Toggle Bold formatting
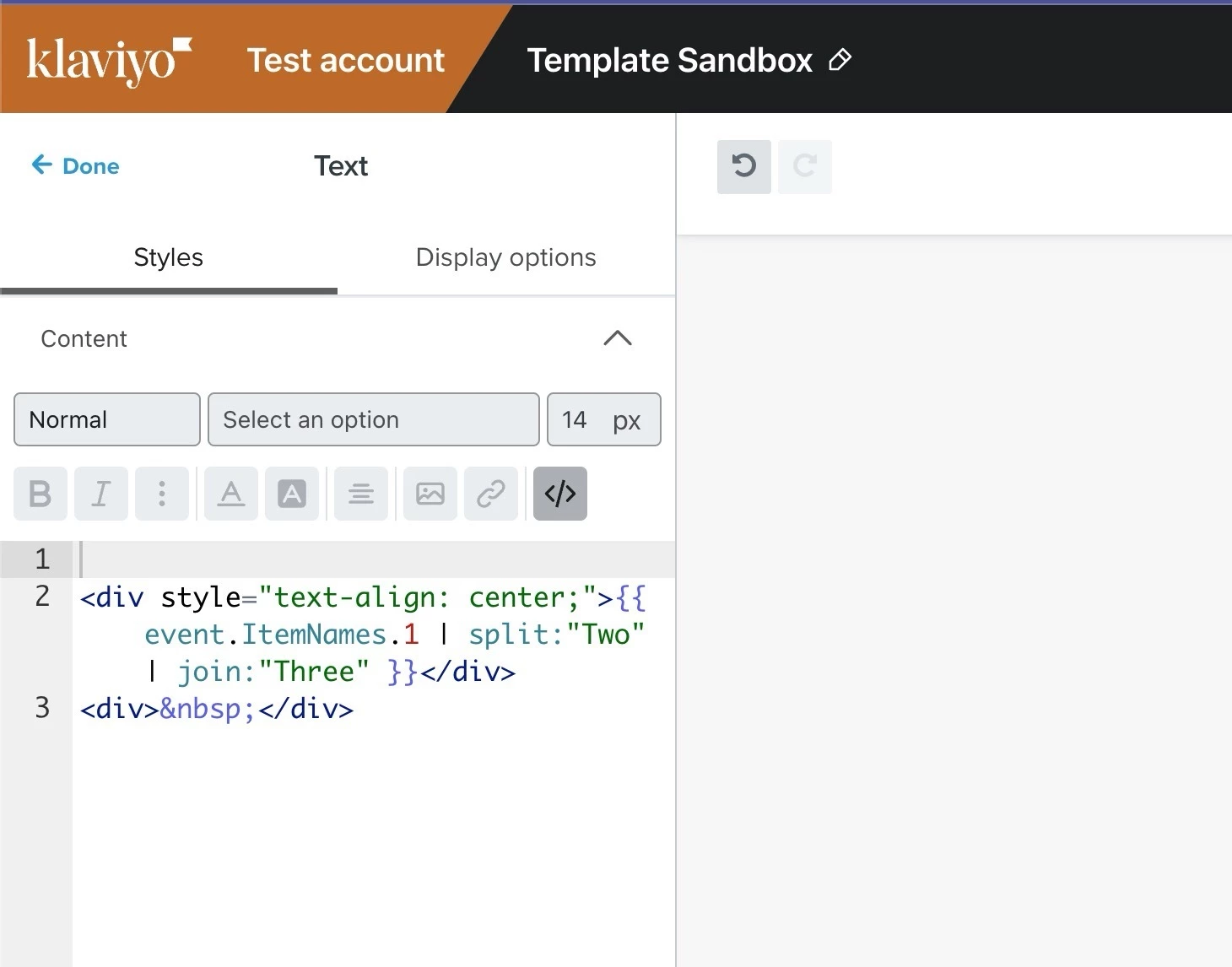The width and height of the screenshot is (1232, 967). click(x=41, y=494)
